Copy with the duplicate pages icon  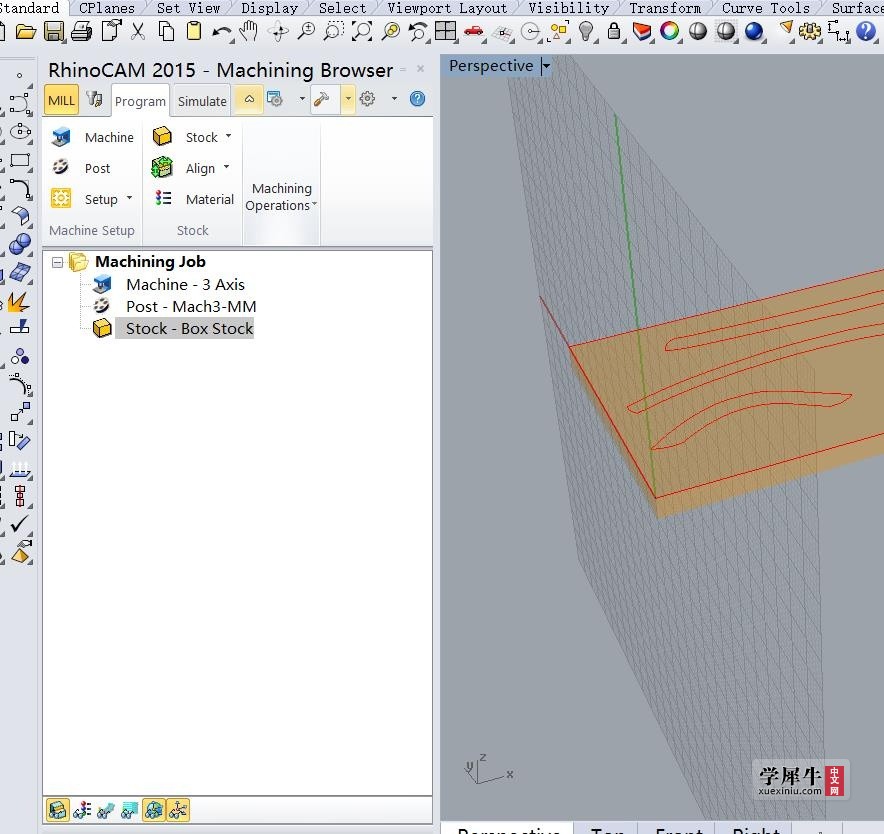tap(166, 32)
